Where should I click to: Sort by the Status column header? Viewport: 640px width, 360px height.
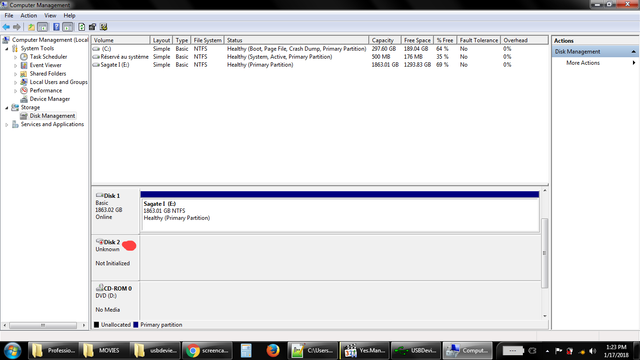[296, 40]
